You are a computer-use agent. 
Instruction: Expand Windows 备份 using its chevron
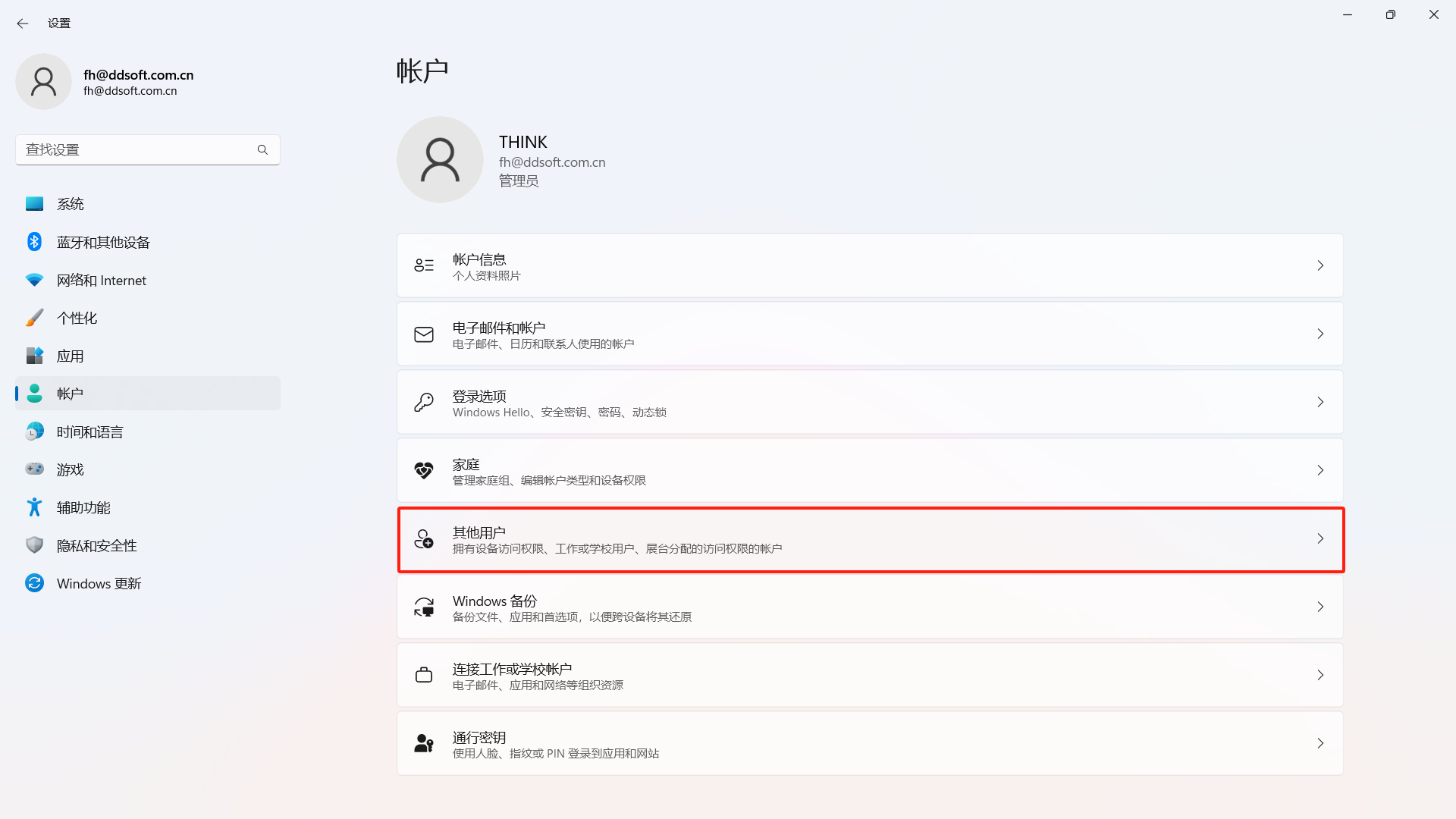(x=1320, y=607)
